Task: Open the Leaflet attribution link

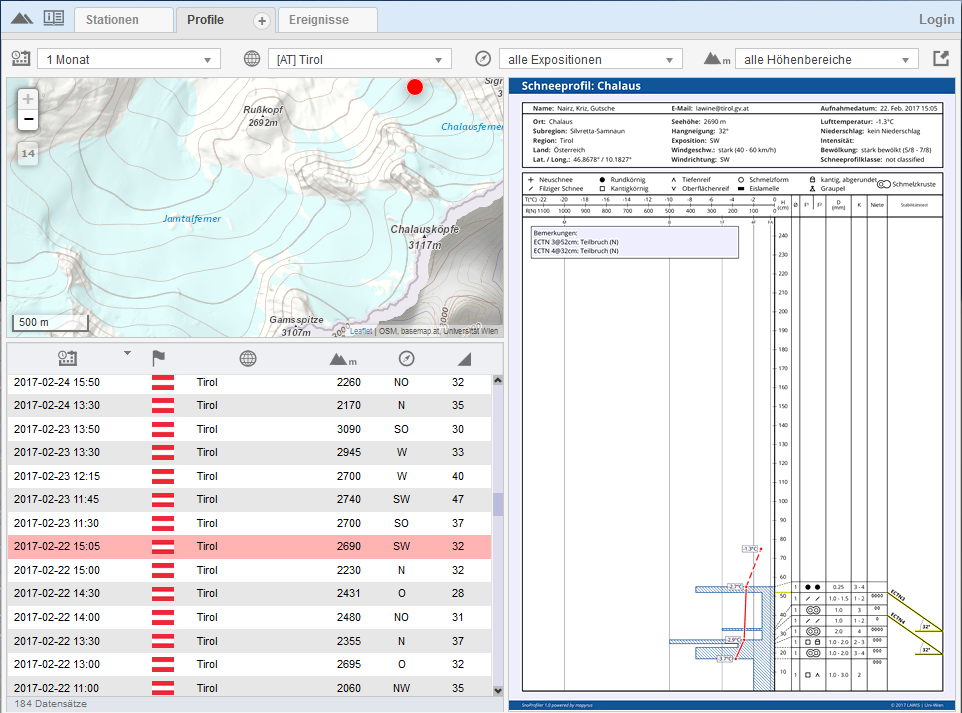Action: tap(361, 331)
